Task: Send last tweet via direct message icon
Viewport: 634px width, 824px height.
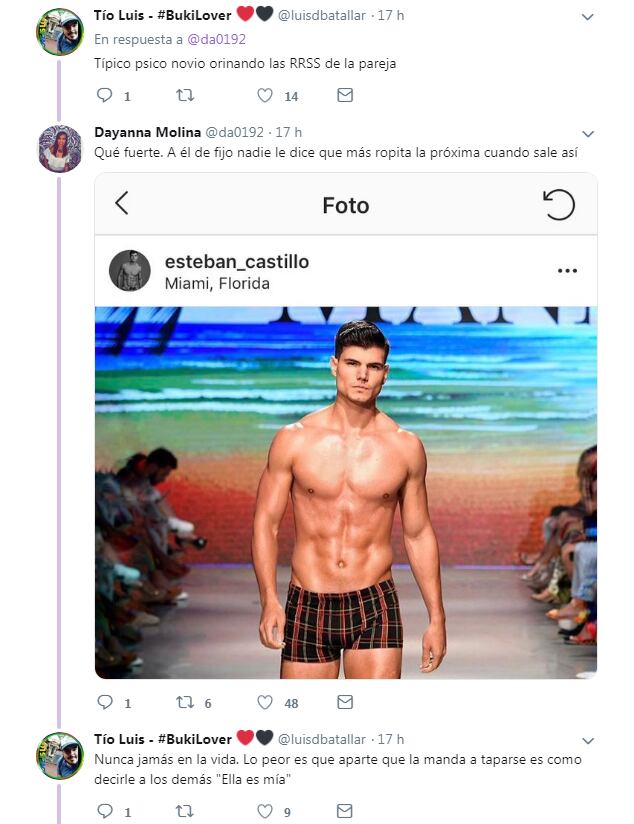Action: pyautogui.click(x=345, y=812)
